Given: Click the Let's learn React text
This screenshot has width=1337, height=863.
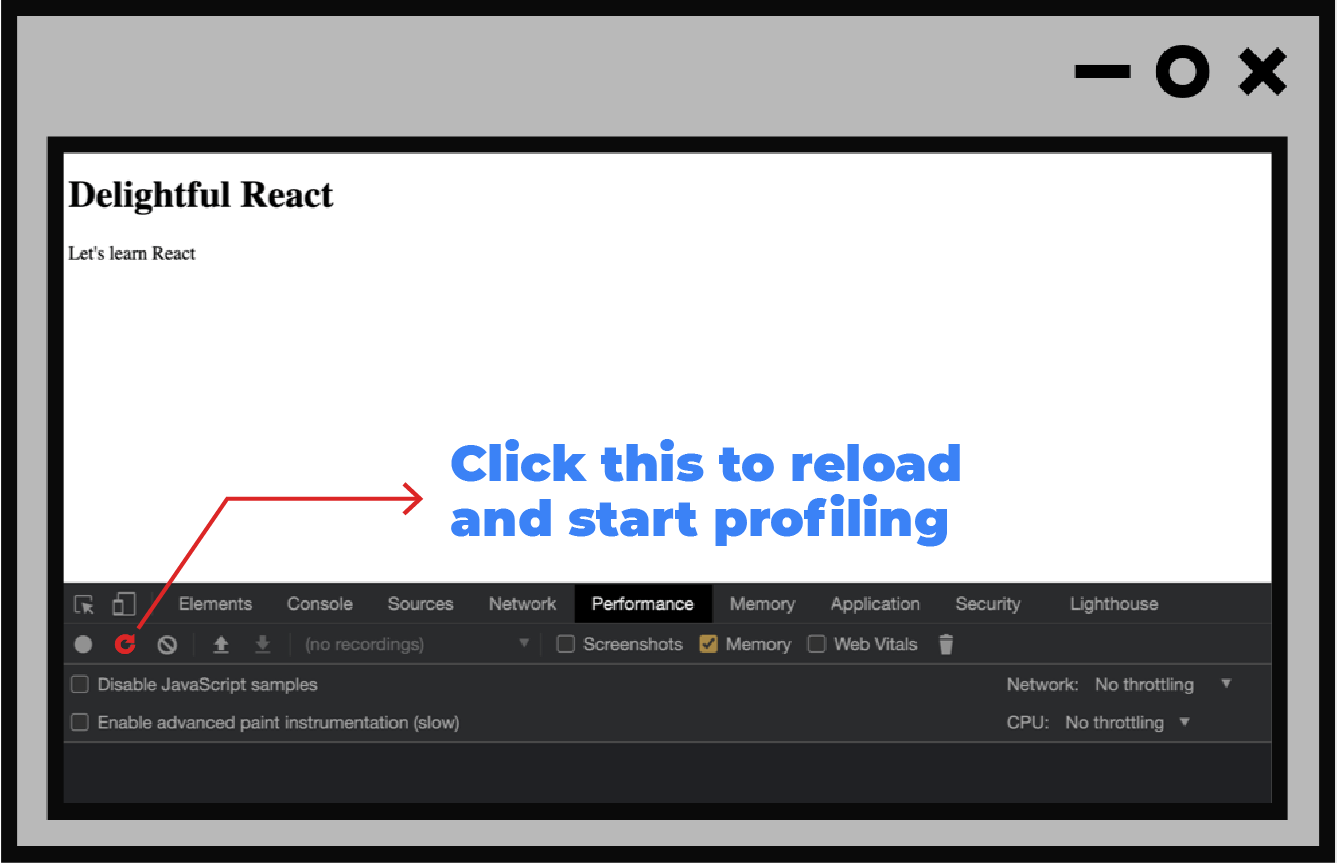Looking at the screenshot, I should pos(132,254).
